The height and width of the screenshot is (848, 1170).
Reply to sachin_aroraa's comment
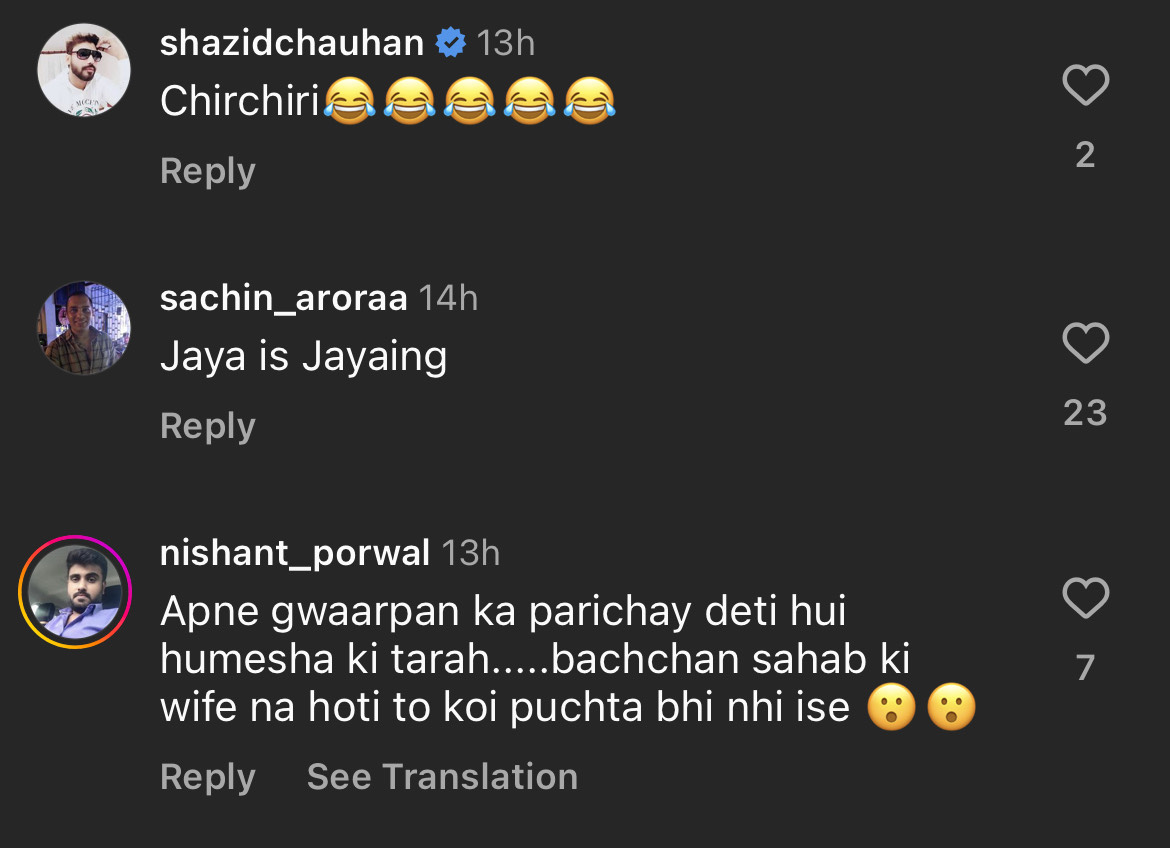tap(207, 426)
